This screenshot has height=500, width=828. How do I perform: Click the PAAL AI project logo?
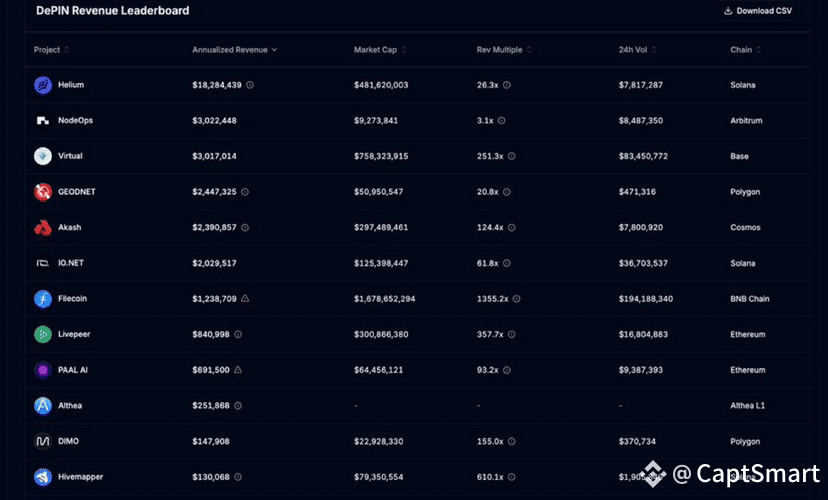(x=43, y=370)
